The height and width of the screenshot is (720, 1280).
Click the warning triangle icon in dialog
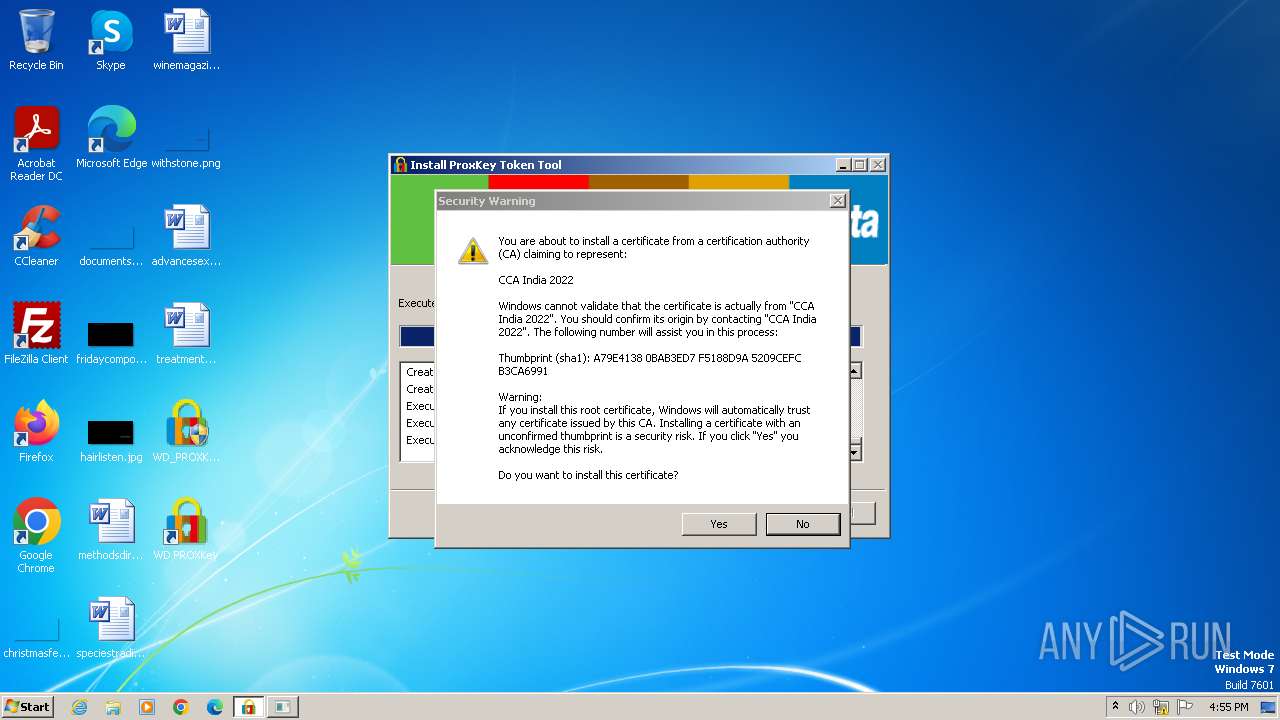coord(473,250)
